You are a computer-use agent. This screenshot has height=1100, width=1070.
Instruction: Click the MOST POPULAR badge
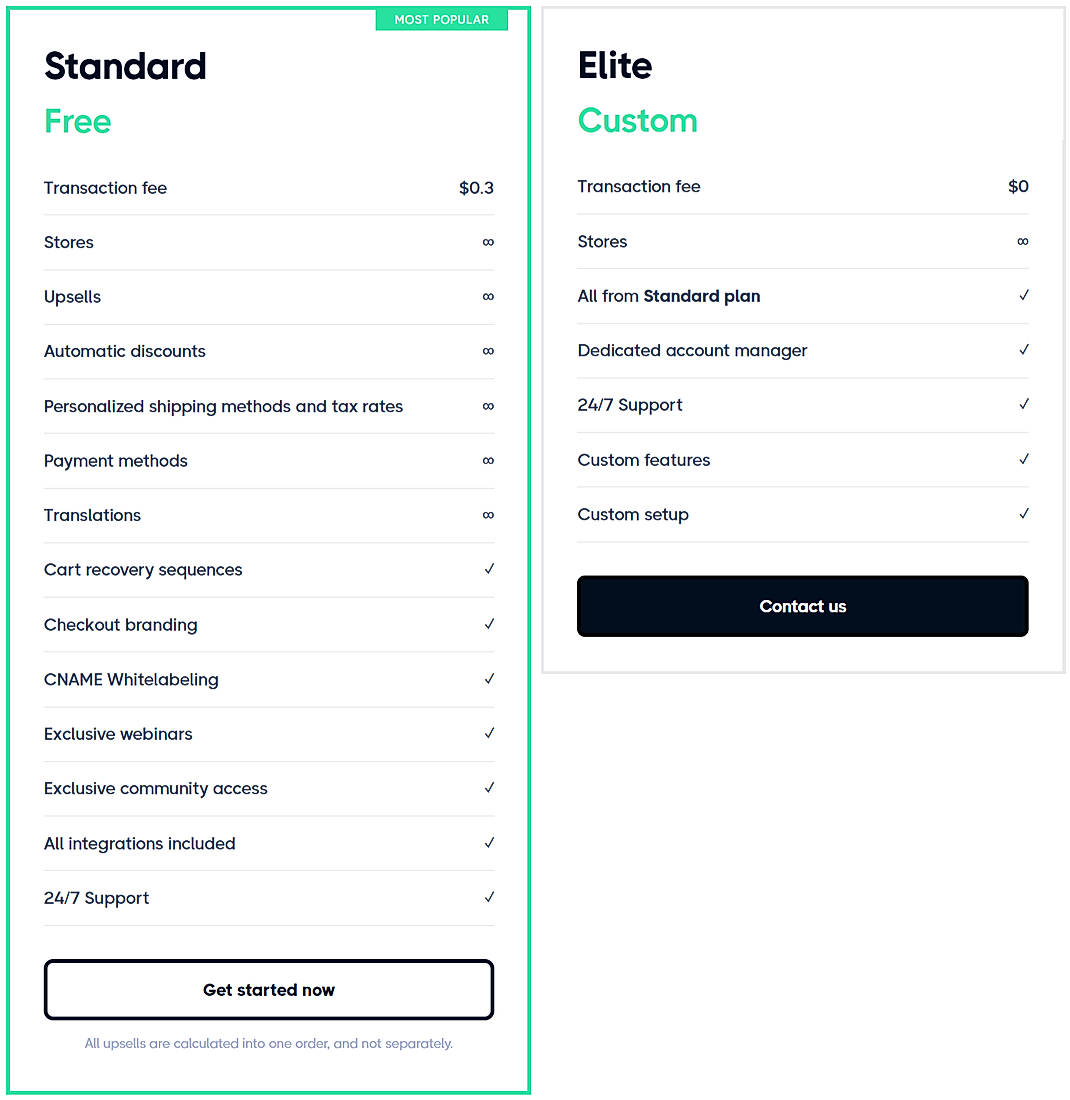tap(441, 18)
